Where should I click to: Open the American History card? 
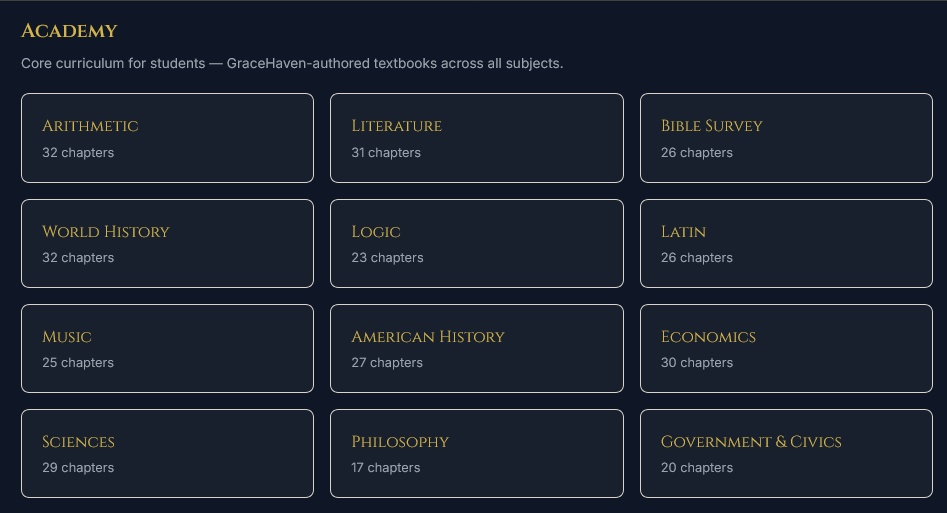point(477,349)
